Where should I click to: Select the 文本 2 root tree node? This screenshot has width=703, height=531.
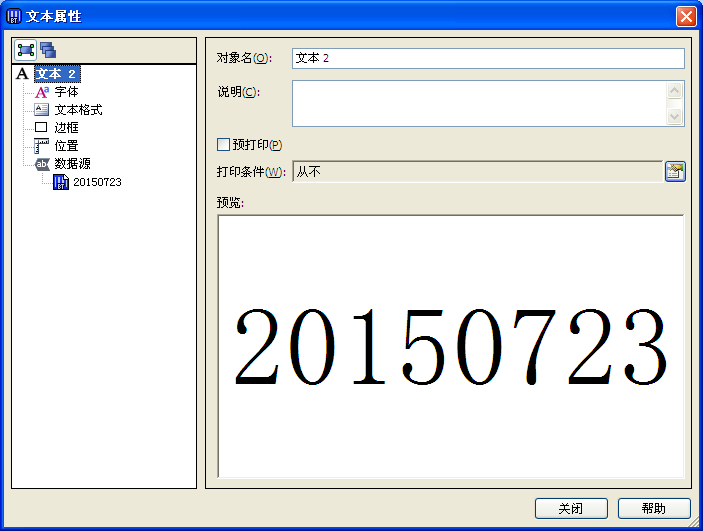56,74
